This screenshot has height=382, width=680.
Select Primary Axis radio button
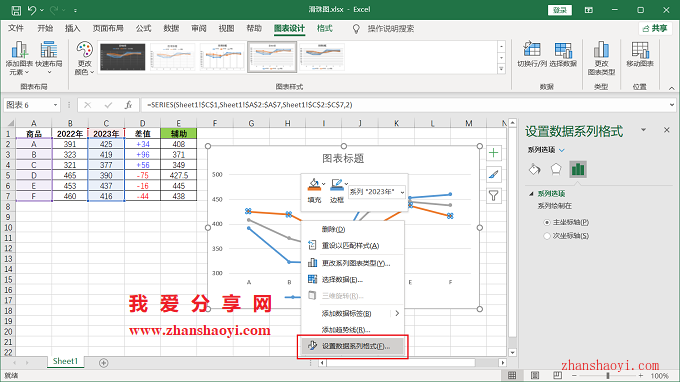[x=547, y=222]
